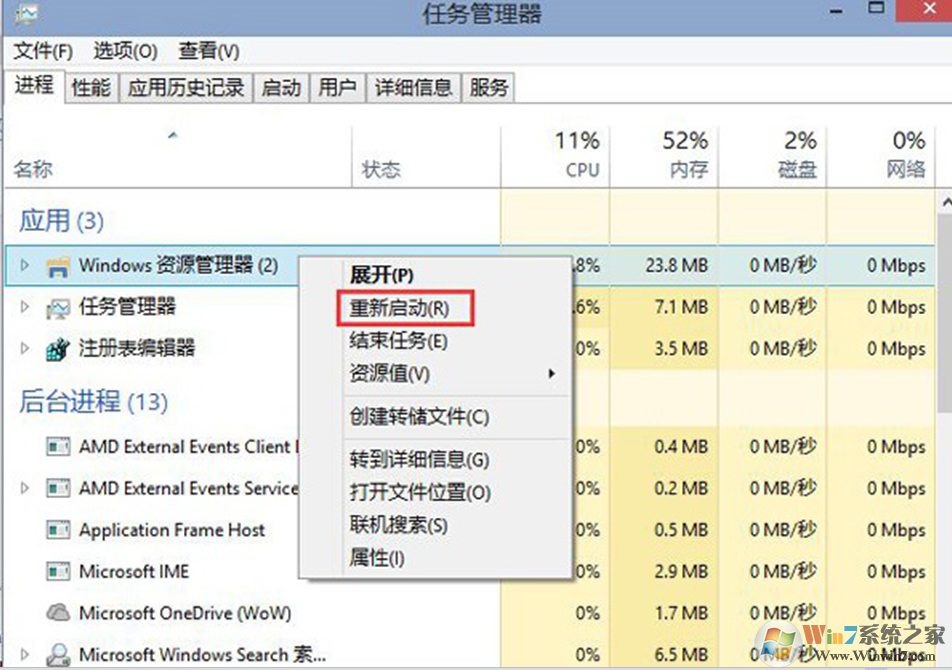Choose 转到详细信息(G) in the context menu
Image resolution: width=952 pixels, height=670 pixels.
click(x=419, y=459)
